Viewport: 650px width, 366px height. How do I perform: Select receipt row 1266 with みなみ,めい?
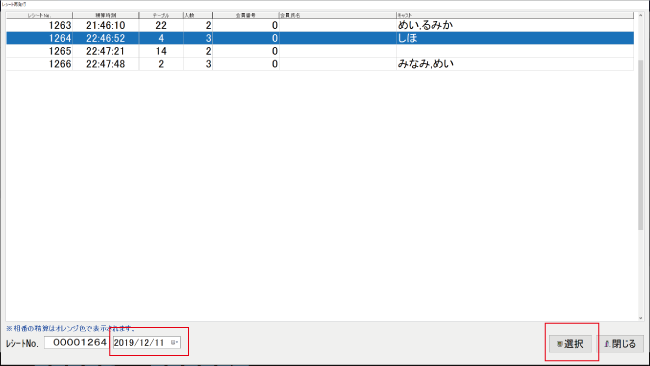click(320, 64)
